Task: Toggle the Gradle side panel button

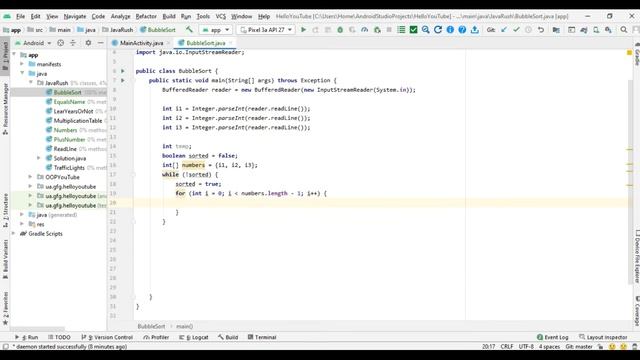Action: 636,53
